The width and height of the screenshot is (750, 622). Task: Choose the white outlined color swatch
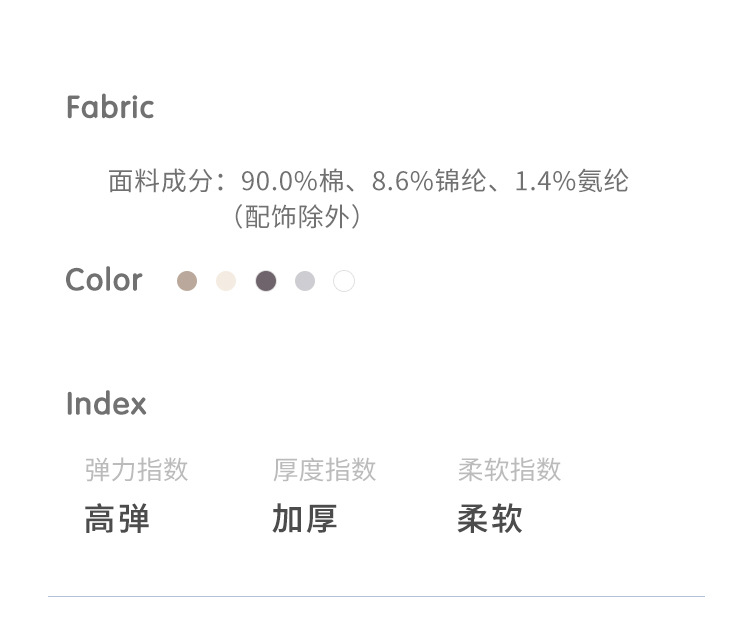(x=344, y=281)
